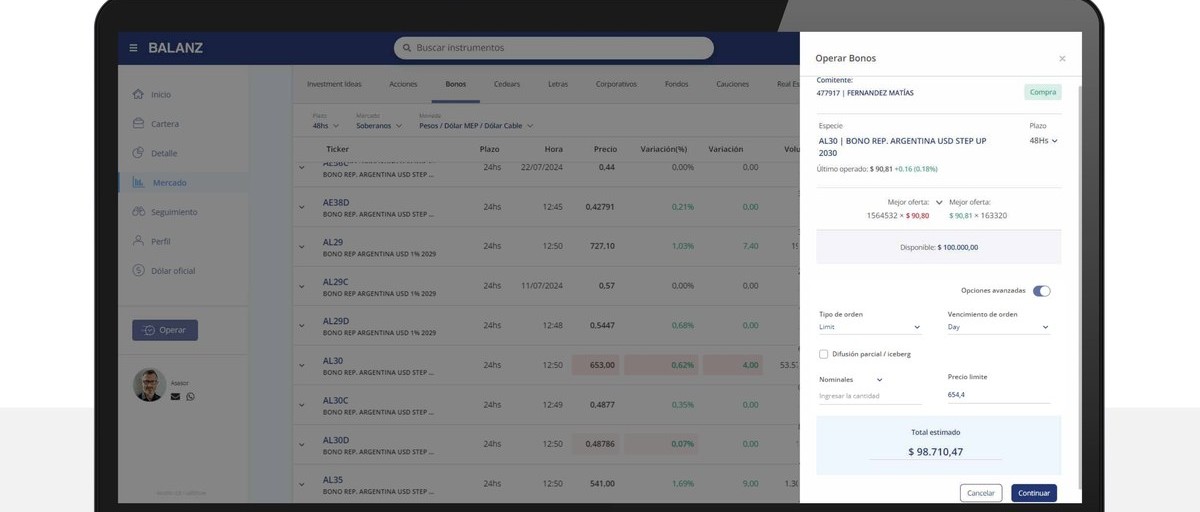
Task: Click the Buscar instrumentos search field
Action: click(x=554, y=48)
